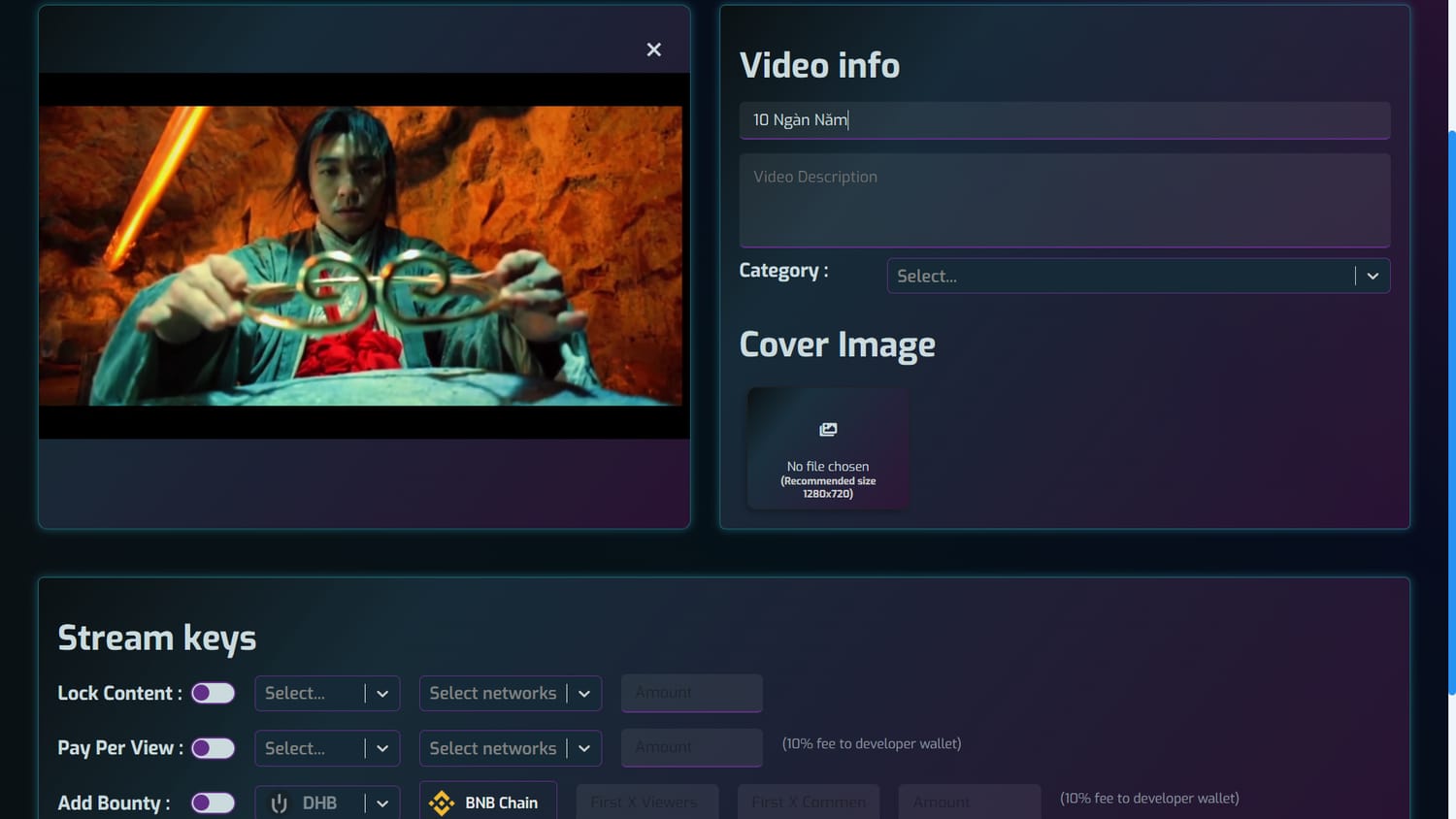Close the video preview with the X icon
Image resolution: width=1456 pixels, height=819 pixels.
click(654, 49)
